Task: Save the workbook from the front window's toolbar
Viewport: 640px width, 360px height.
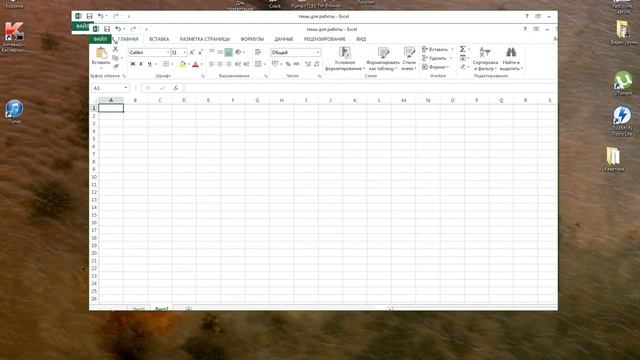Action: point(107,29)
